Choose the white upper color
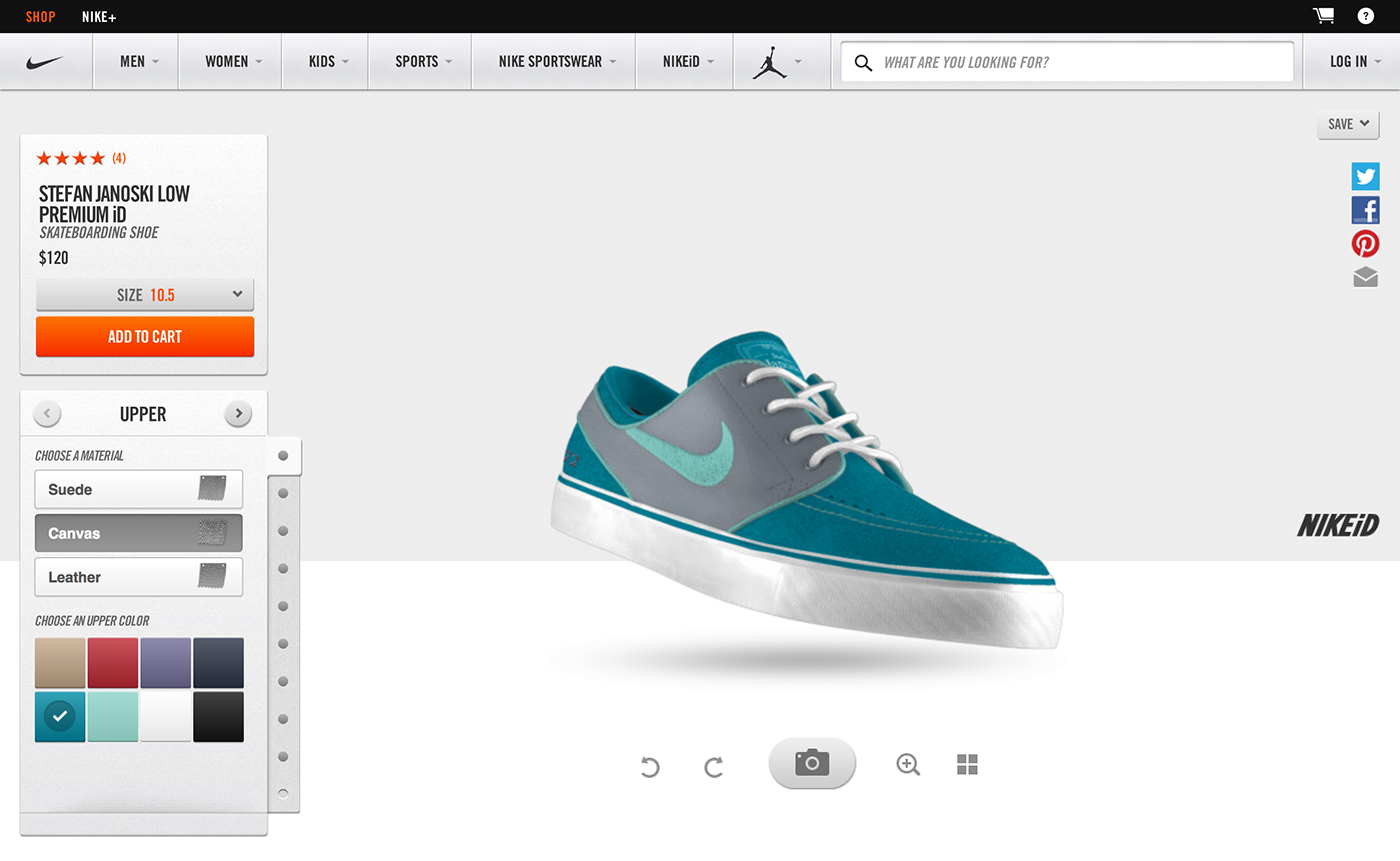This screenshot has height=861, width=1400. coord(166,717)
